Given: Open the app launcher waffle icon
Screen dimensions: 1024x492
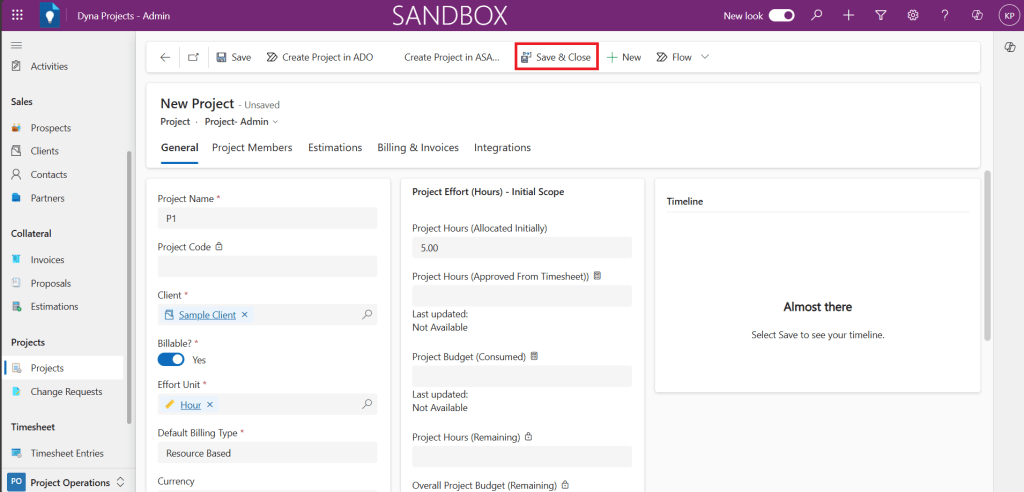Looking at the screenshot, I should click(17, 16).
